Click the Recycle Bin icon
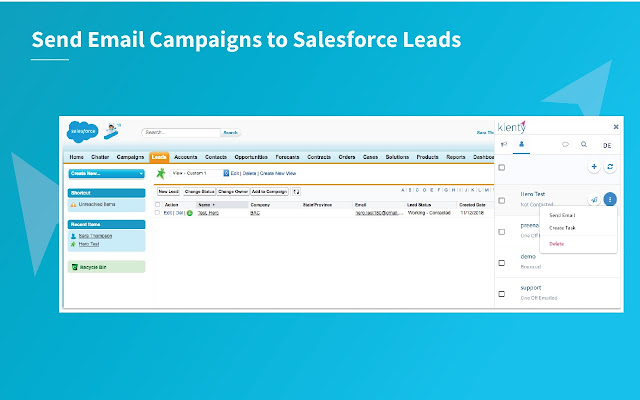Screen dimensions: 640x400 75,267
